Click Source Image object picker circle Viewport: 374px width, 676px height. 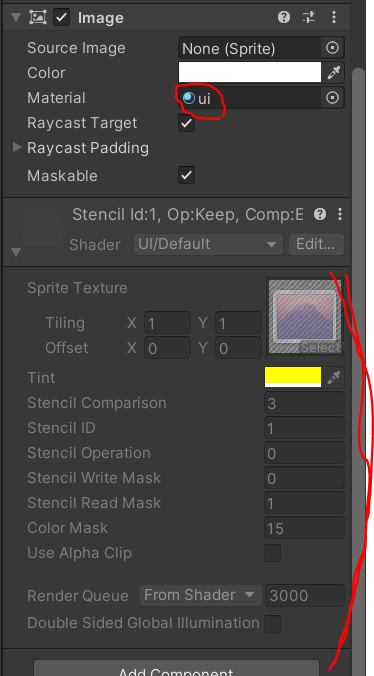(x=332, y=48)
